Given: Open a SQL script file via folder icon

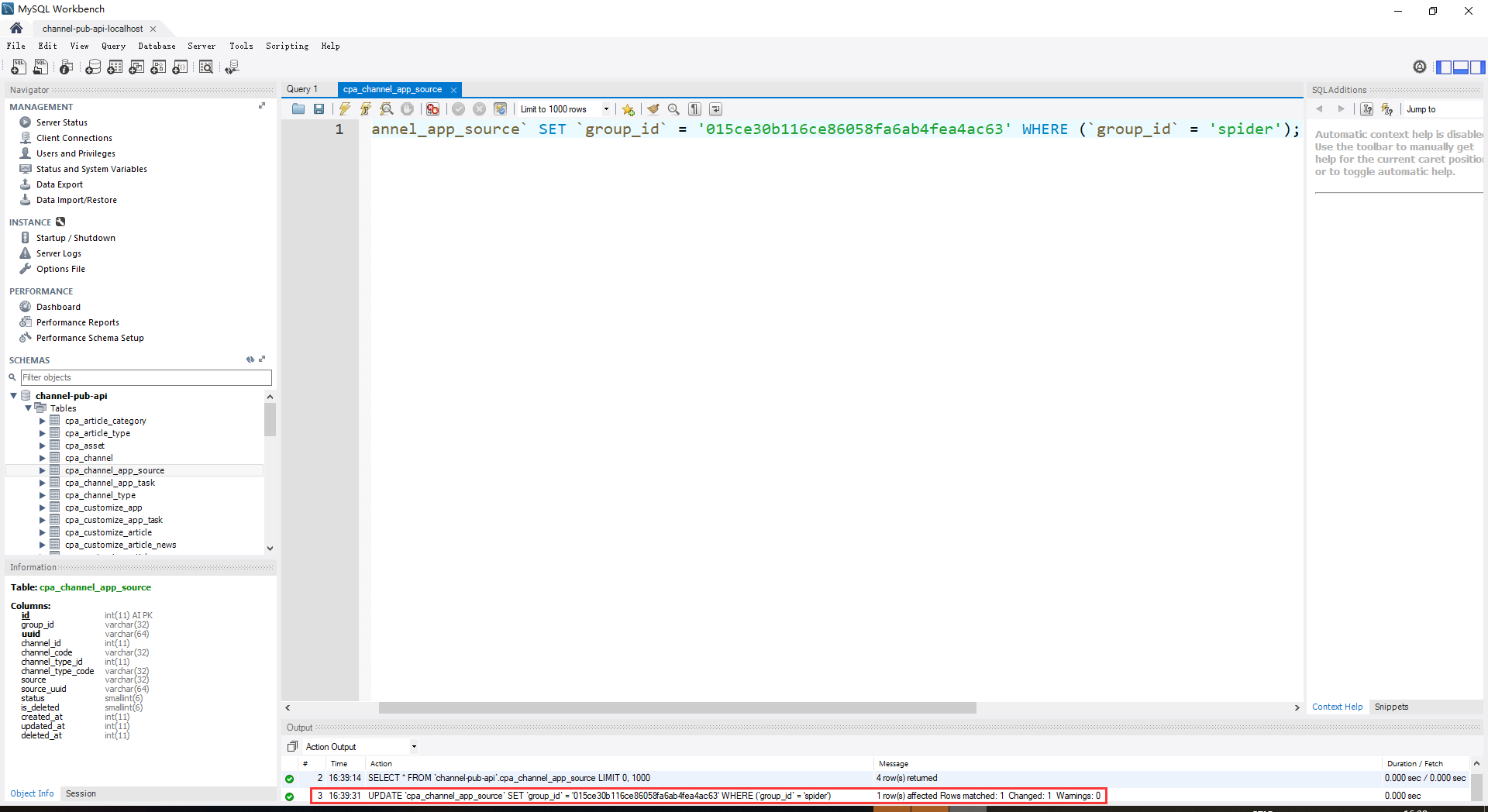Looking at the screenshot, I should (298, 109).
